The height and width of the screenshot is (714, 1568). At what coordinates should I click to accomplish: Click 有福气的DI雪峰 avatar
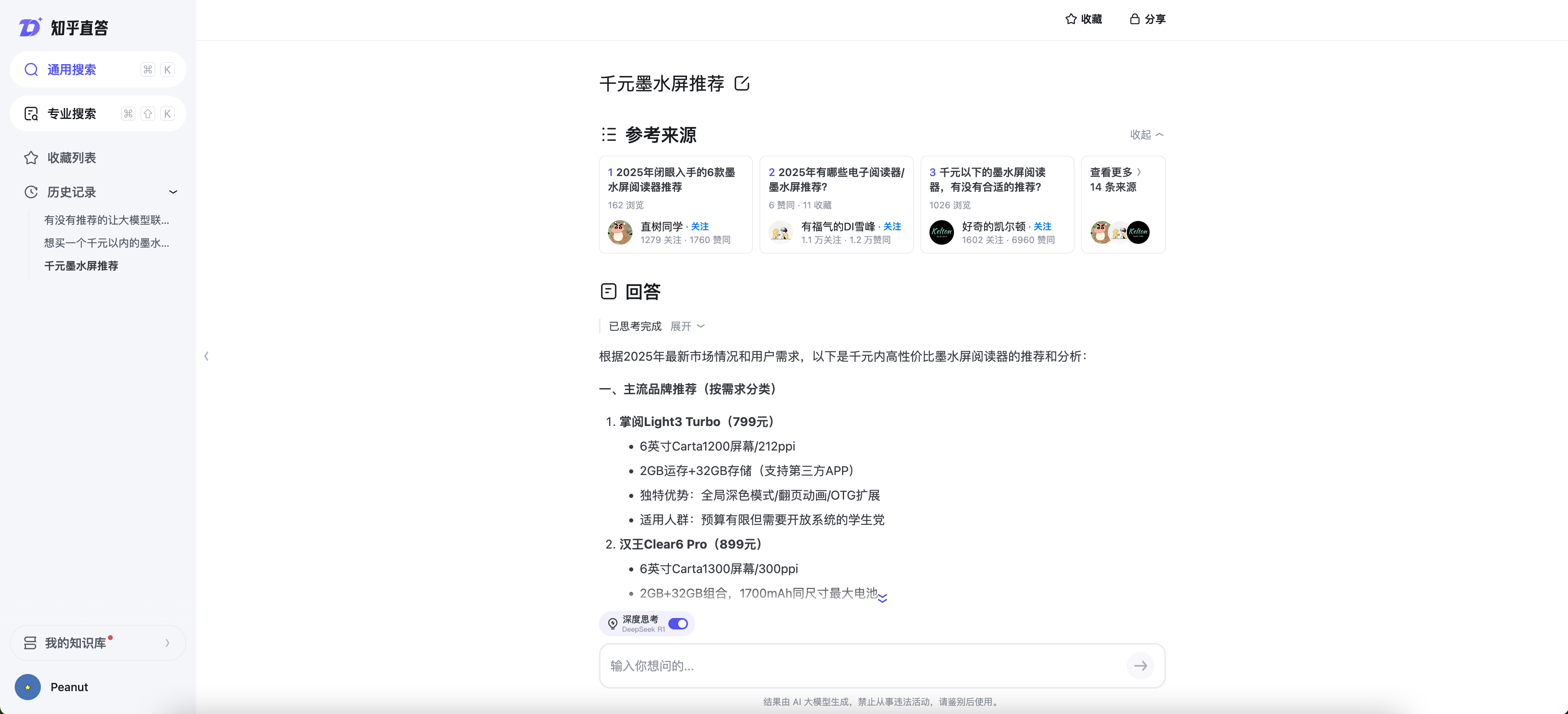tap(781, 232)
